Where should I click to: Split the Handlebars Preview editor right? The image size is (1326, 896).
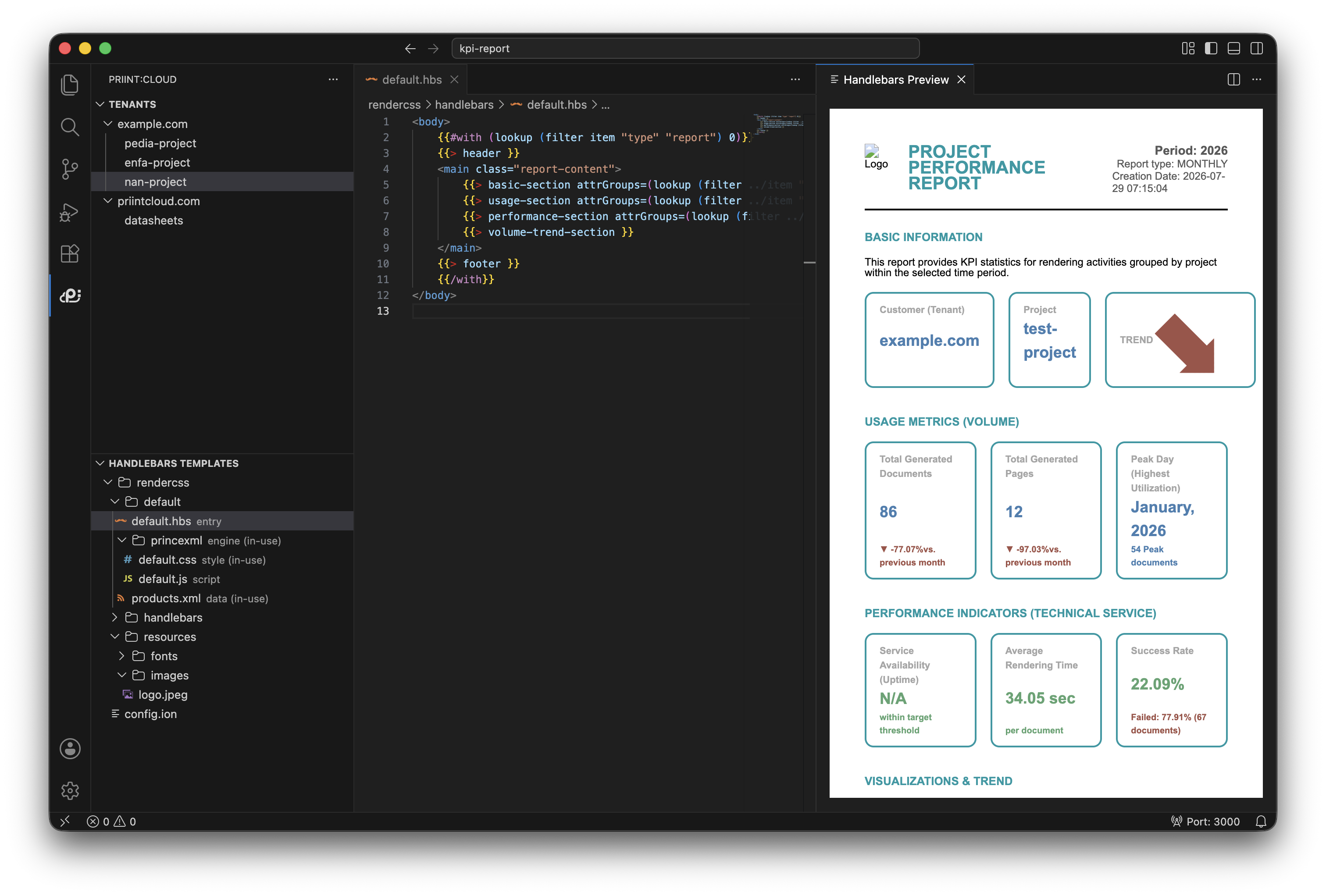(1233, 80)
